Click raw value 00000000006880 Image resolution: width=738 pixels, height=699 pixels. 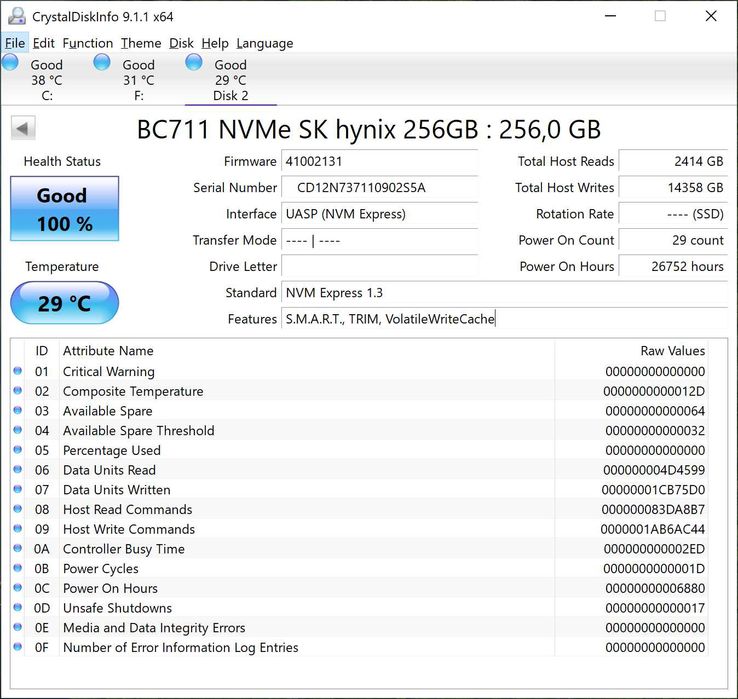pyautogui.click(x=655, y=588)
